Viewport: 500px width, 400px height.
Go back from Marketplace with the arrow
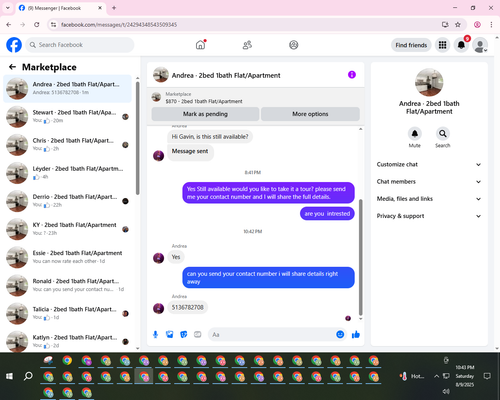(12, 67)
